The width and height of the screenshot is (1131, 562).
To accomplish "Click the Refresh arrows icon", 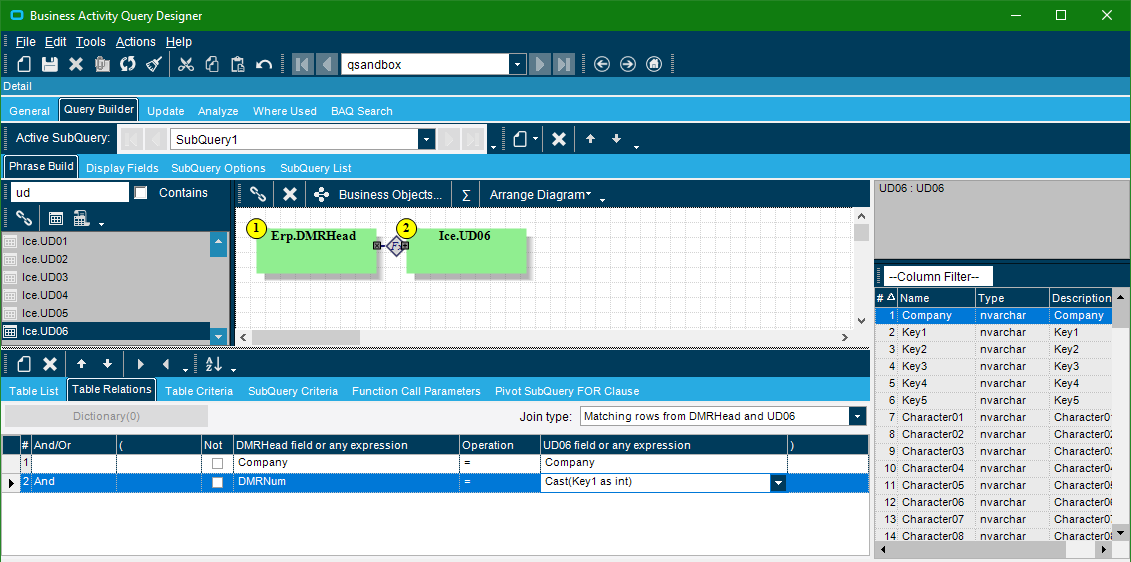I will coord(128,64).
